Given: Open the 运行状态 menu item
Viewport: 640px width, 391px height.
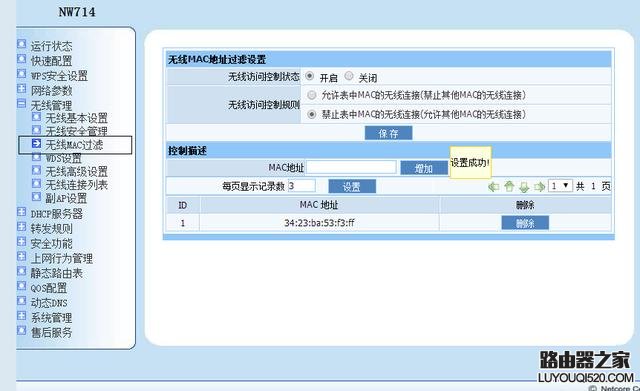Looking at the screenshot, I should pos(51,46).
